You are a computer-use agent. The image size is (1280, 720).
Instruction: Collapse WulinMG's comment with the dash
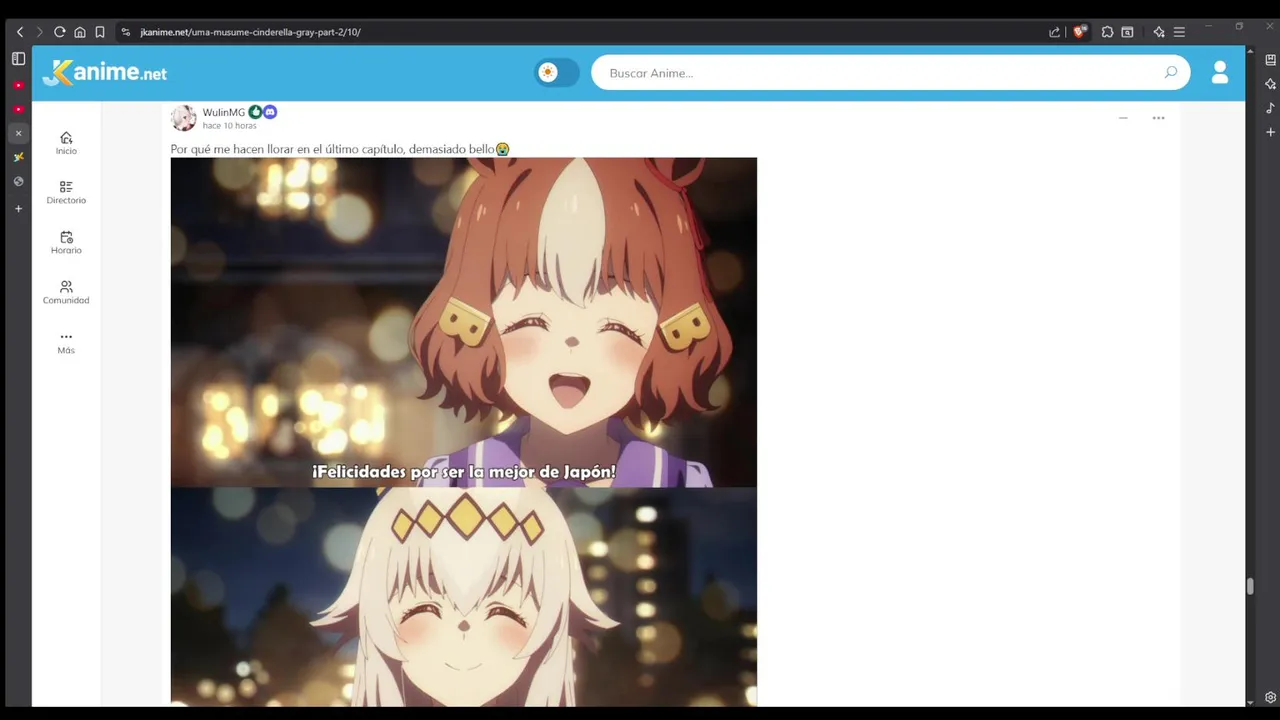pyautogui.click(x=1123, y=118)
